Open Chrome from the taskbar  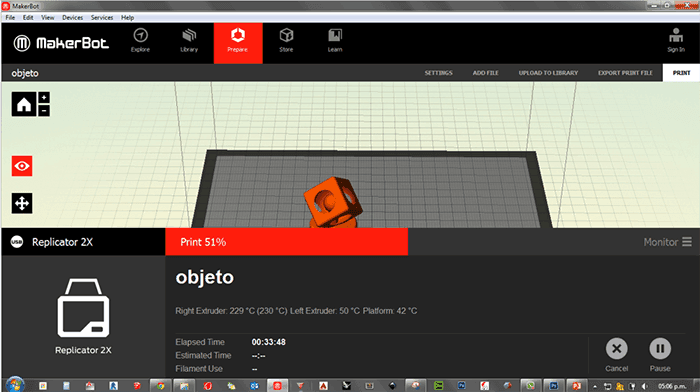pyautogui.click(x=160, y=386)
